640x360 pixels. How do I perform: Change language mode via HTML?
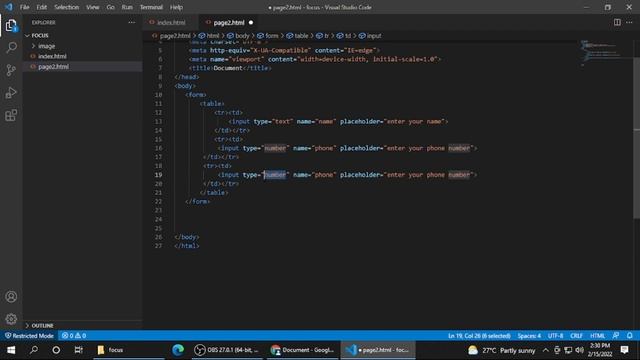[598, 336]
